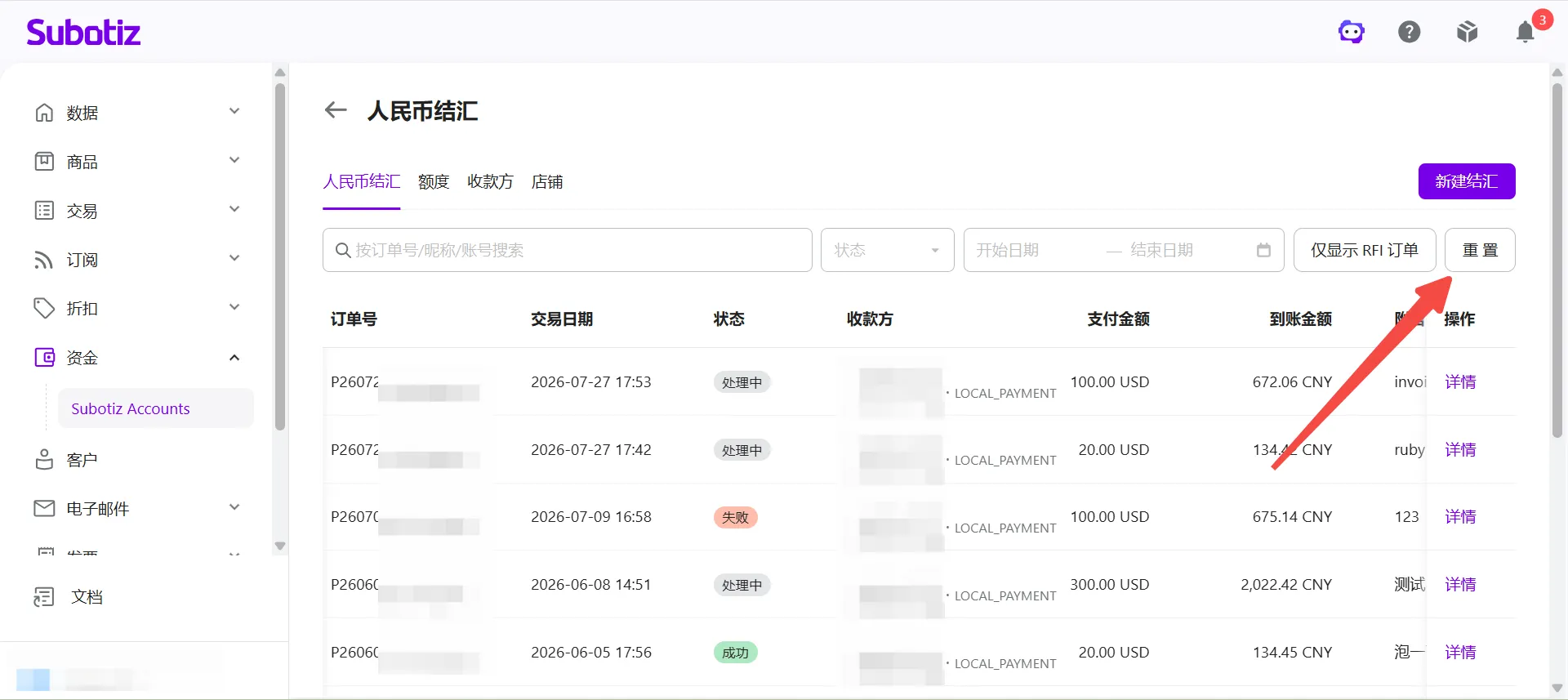Switch to the 店铺 tab

tap(547, 181)
